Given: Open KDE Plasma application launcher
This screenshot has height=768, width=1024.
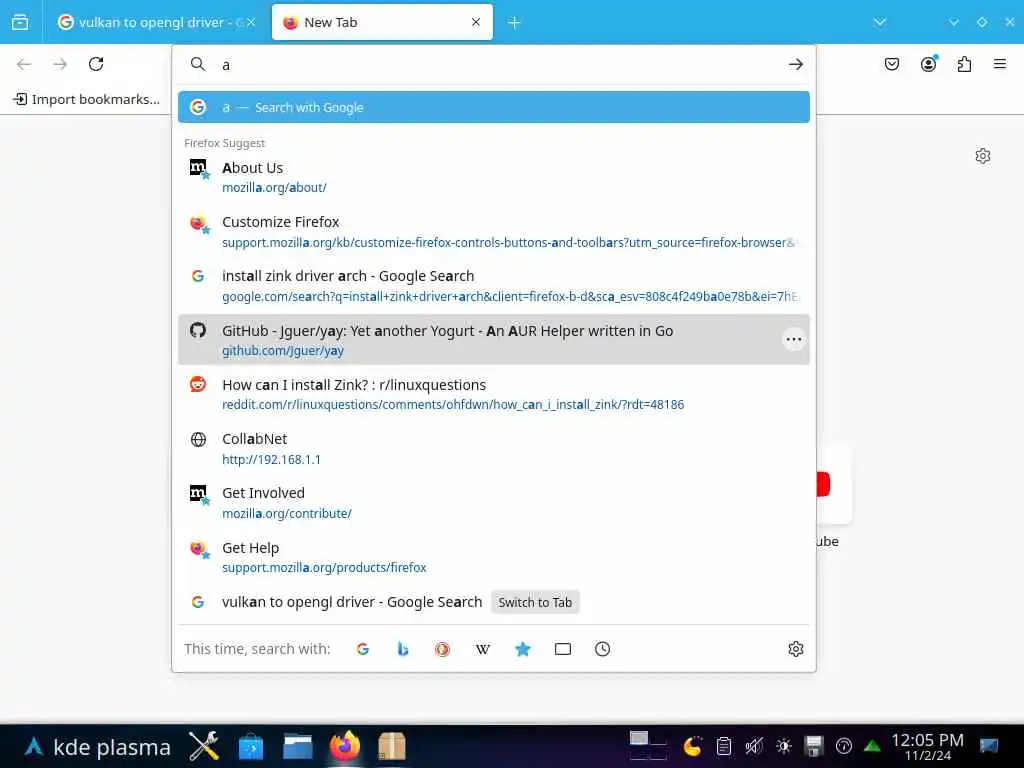Looking at the screenshot, I should point(97,746).
